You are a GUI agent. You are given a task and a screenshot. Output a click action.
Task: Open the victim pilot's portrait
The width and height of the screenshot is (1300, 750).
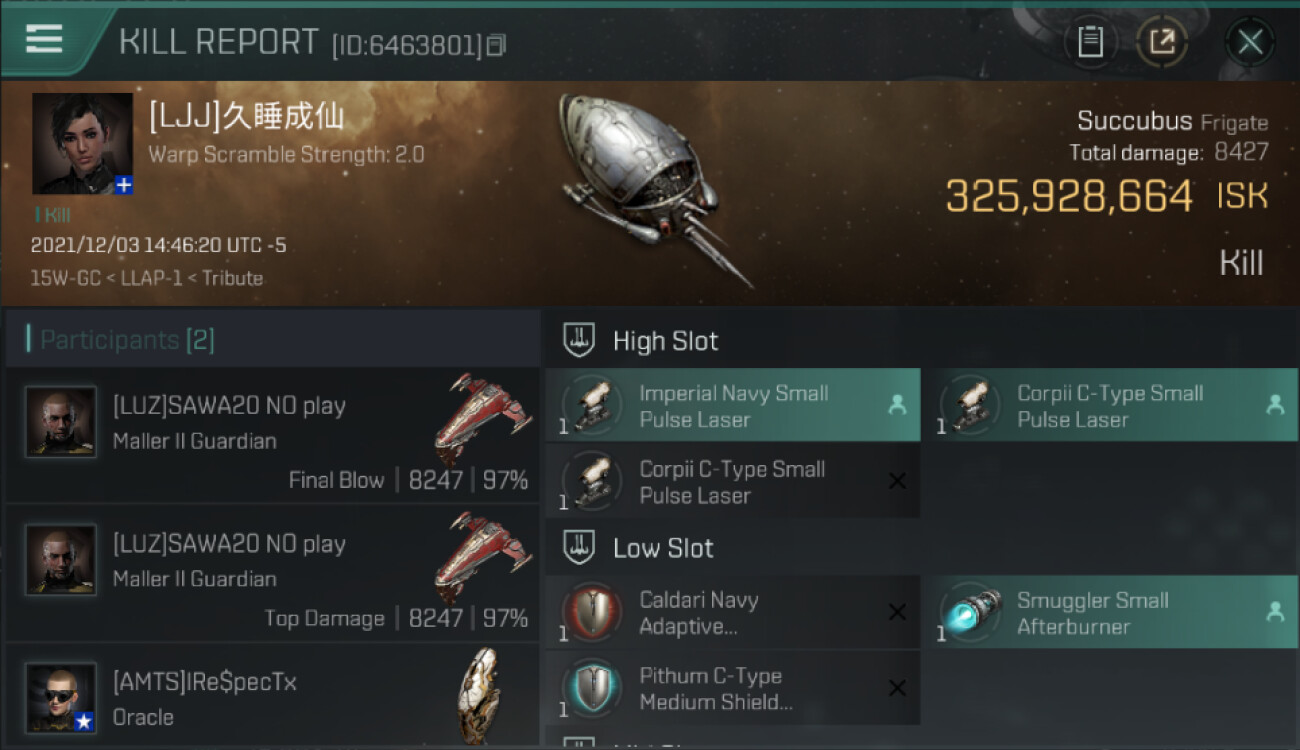[82, 144]
